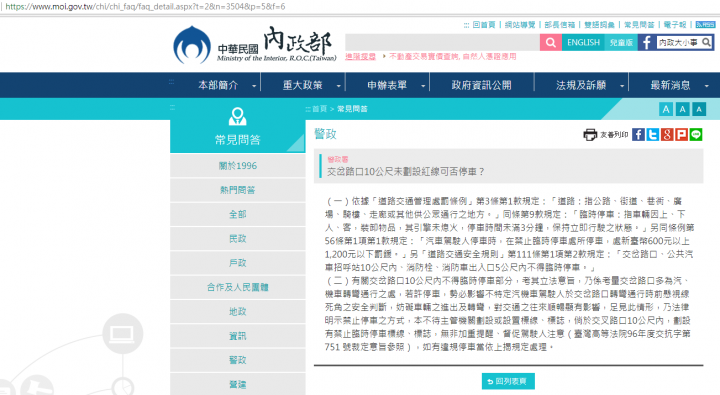Open the 兒童版 children's version
The width and height of the screenshot is (720, 395).
click(621, 43)
